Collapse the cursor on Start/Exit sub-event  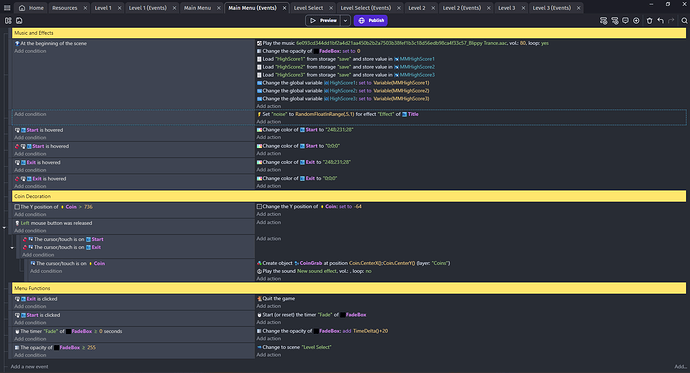pos(12,248)
